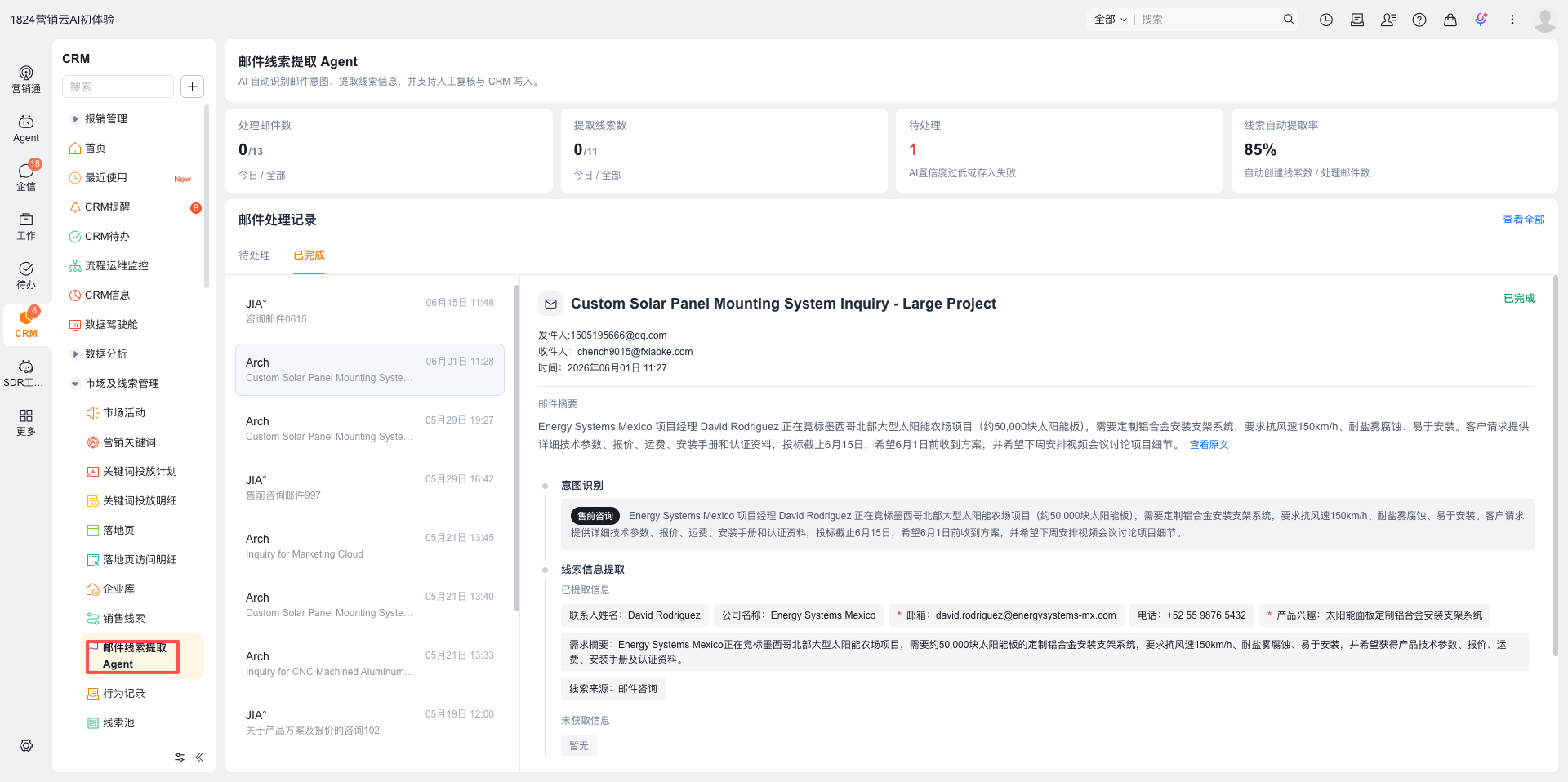Open the 营销通 sidebar icon
Screen dimensions: 1568x782
26,80
